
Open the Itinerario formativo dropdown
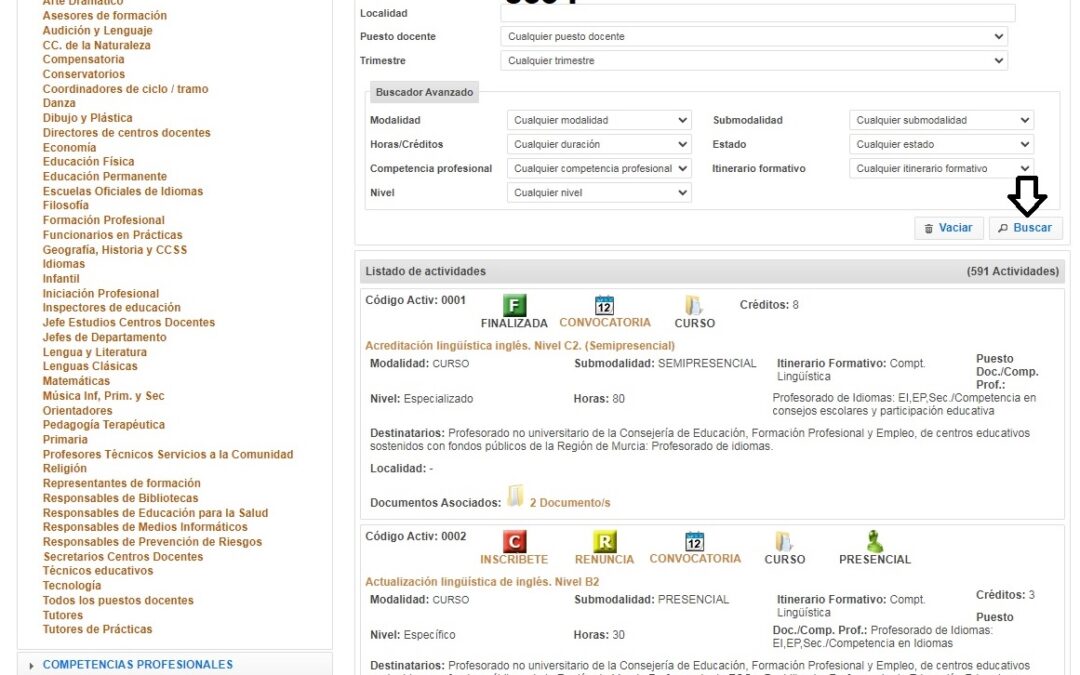click(x=942, y=168)
